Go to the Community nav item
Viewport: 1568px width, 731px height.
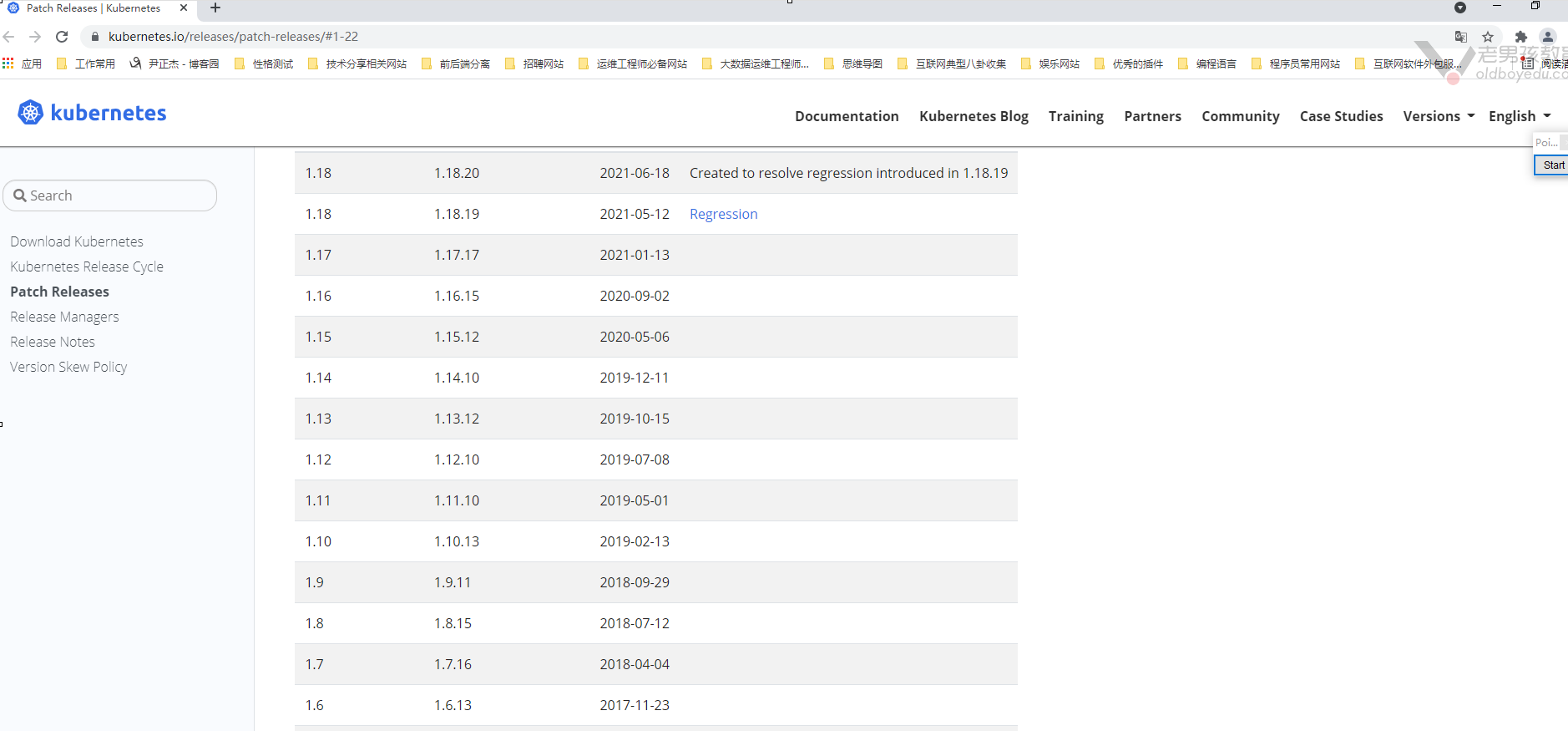(1240, 116)
